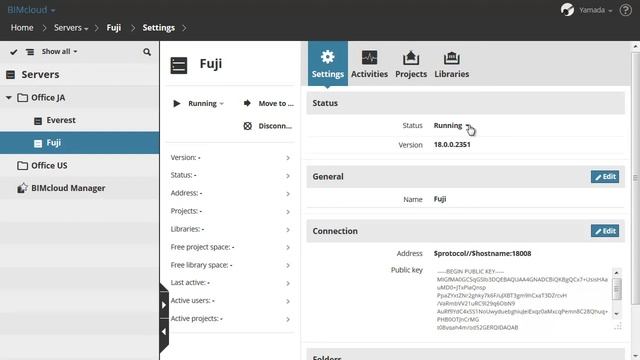The image size is (640, 360).
Task: Switch to the Activities tab
Action: [x=369, y=64]
